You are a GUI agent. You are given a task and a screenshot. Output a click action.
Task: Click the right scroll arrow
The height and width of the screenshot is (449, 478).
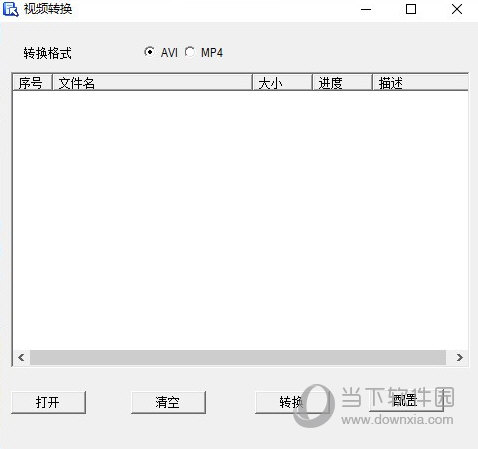tap(460, 358)
